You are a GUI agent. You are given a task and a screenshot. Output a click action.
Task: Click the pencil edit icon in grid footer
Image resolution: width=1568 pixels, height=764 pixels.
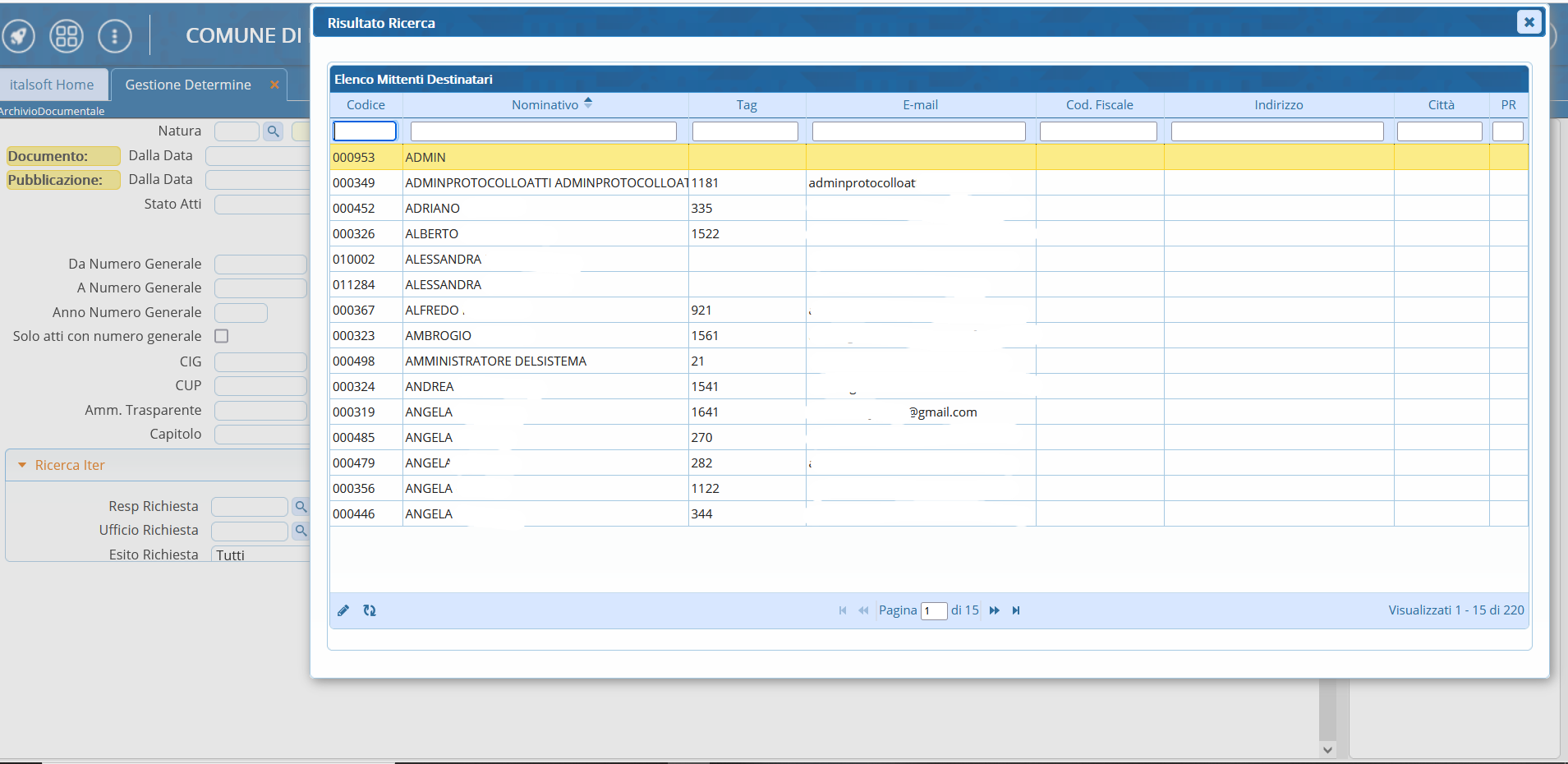click(x=343, y=610)
